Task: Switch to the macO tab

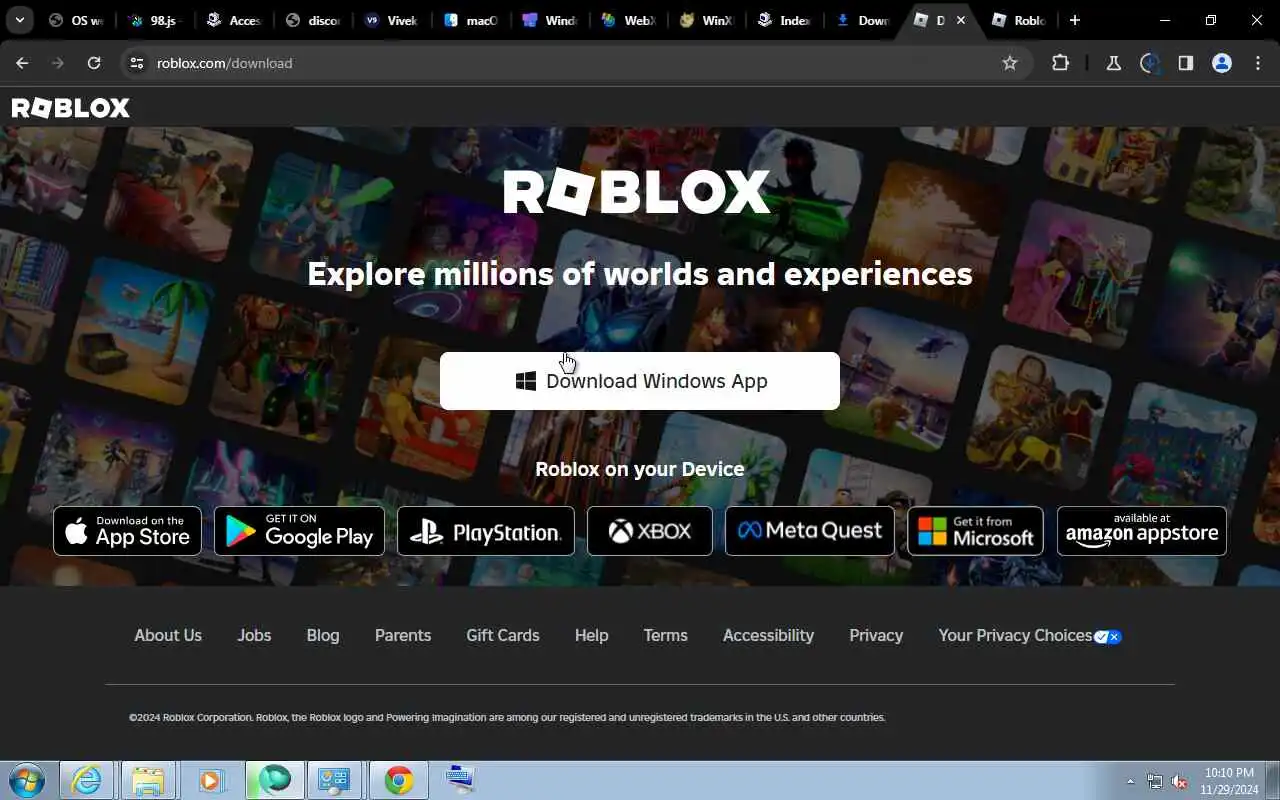Action: tap(469, 20)
